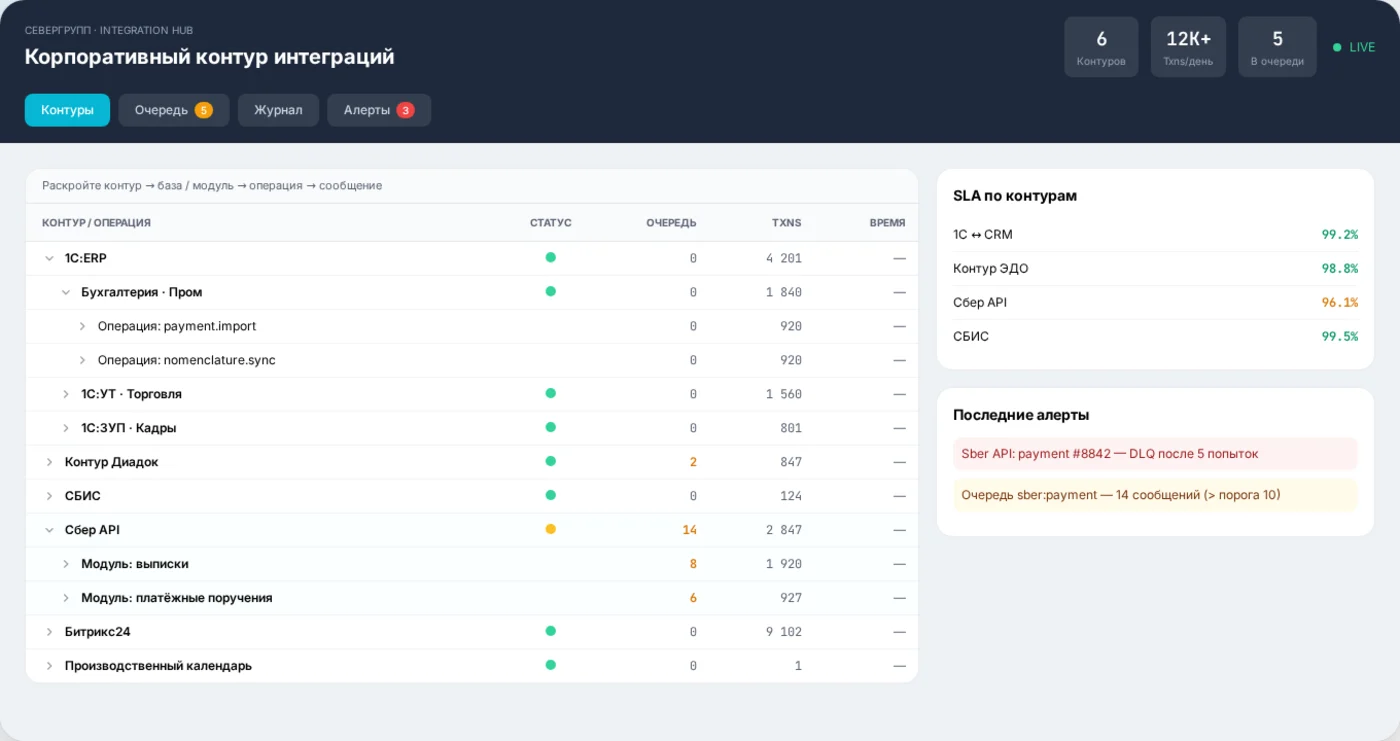1400x741 pixels.
Task: Collapse the Сбер API contour
Action: point(49,530)
